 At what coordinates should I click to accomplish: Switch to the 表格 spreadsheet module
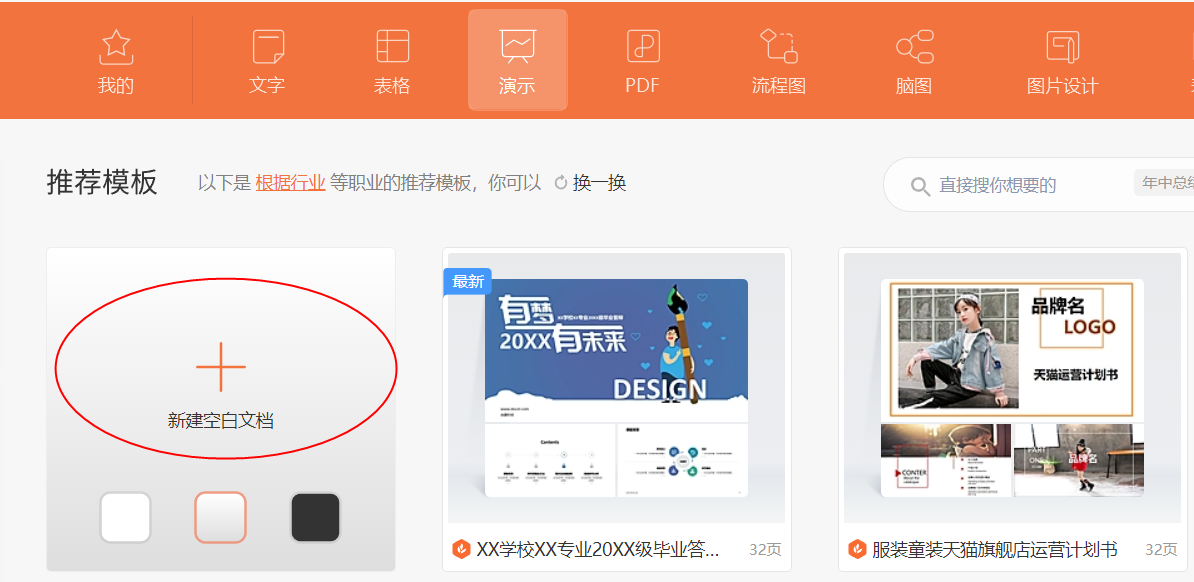tap(392, 60)
